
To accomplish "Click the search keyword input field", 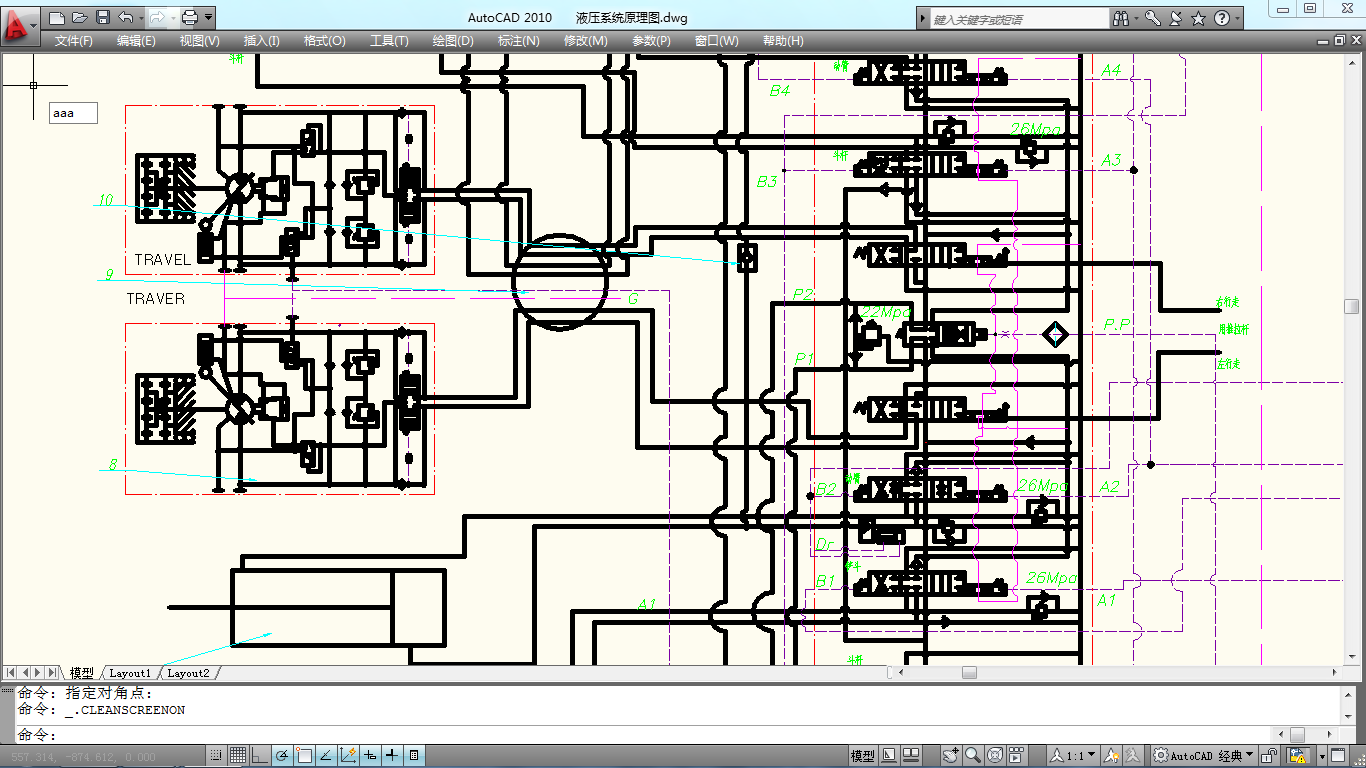I will pyautogui.click(x=1018, y=19).
